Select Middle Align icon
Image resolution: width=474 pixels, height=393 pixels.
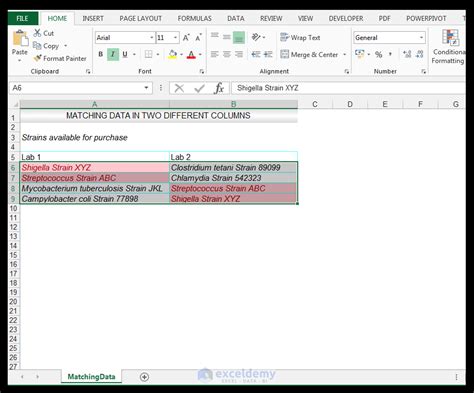click(x=227, y=37)
